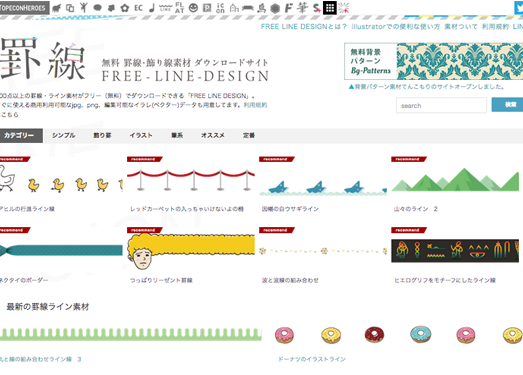
Task: Click the building houses icon
Action: tap(234, 8)
